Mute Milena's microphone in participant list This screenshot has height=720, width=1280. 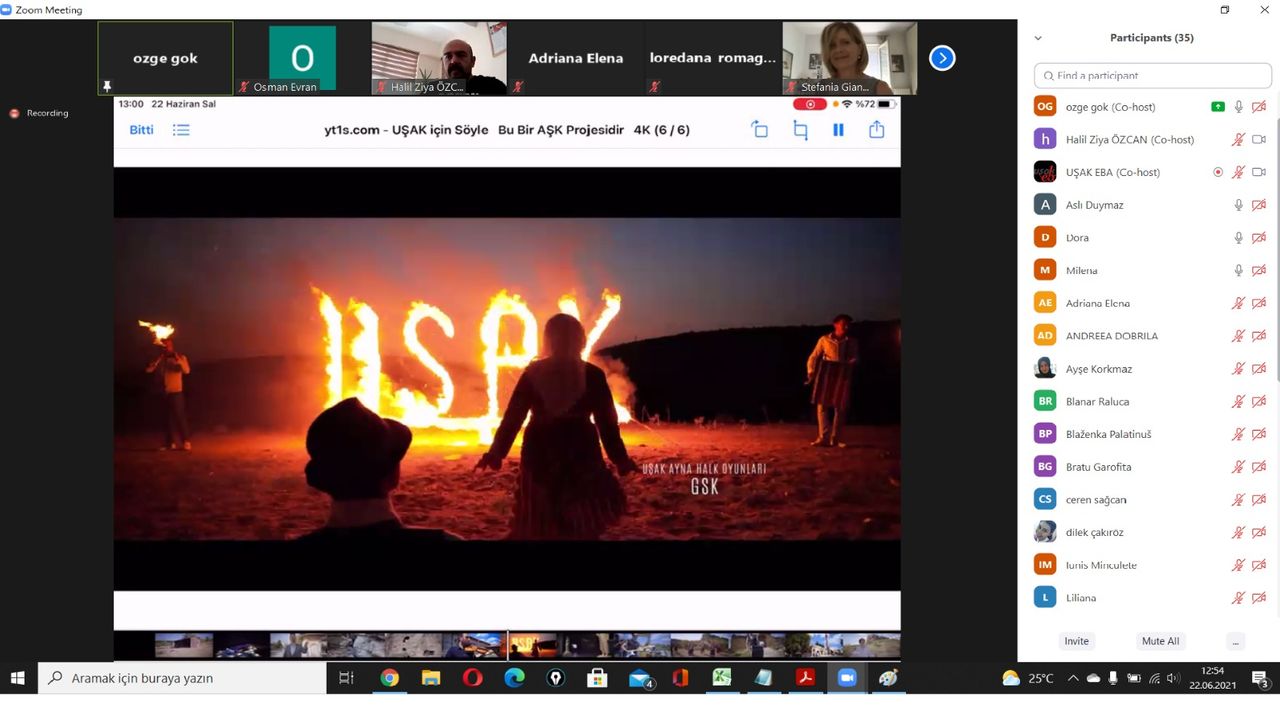[1238, 270]
